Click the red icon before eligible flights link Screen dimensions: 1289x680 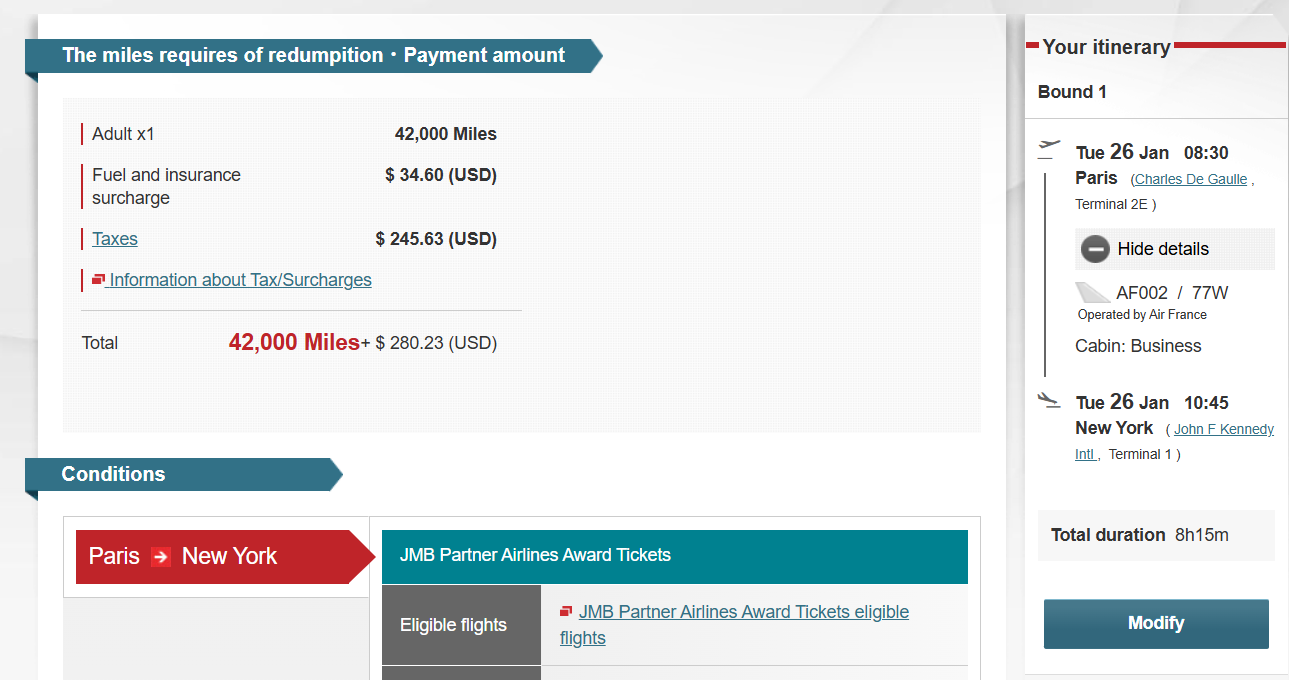coord(566,611)
